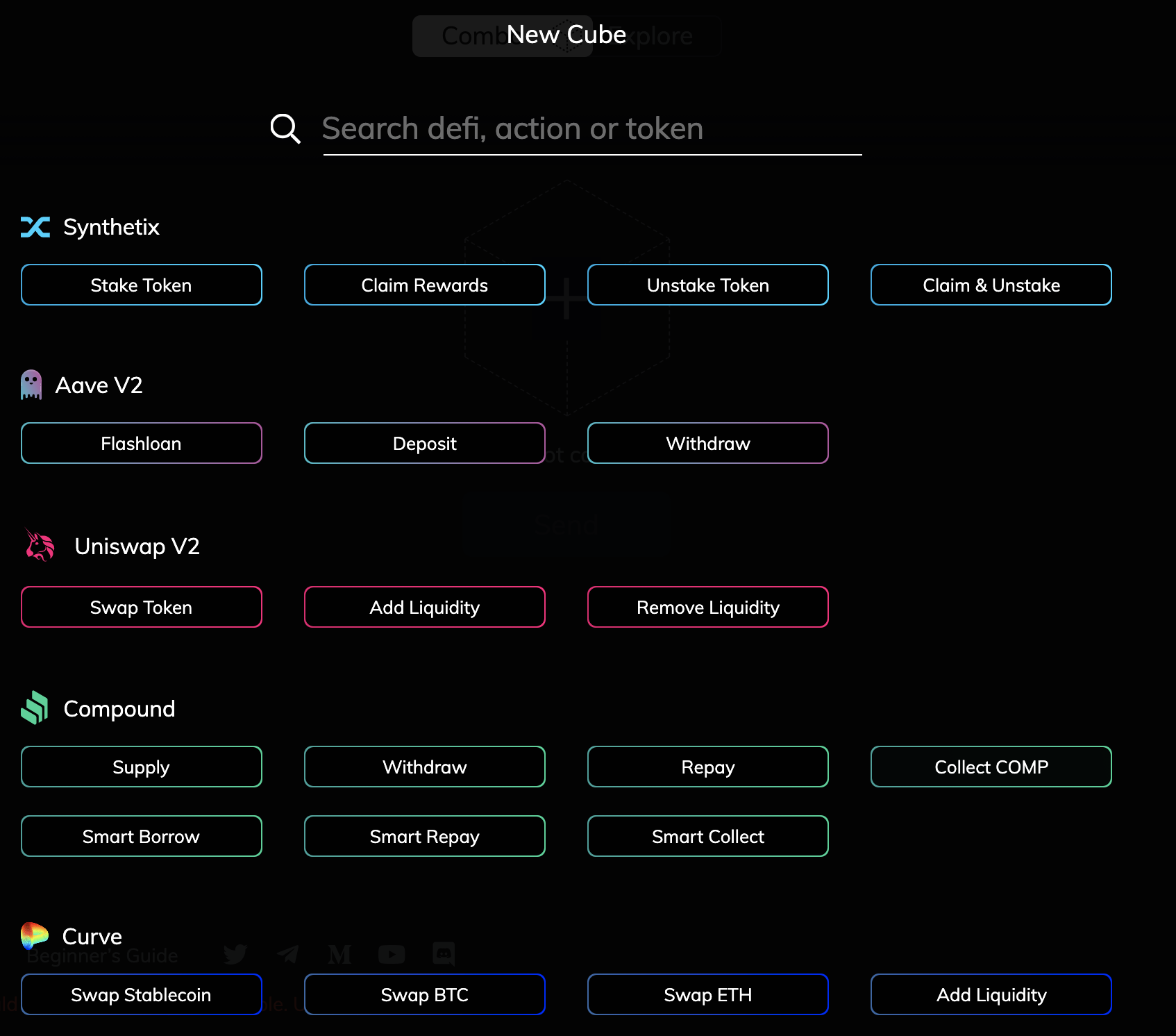The image size is (1176, 1036).
Task: Choose the Aave V2 Deposit button
Action: pyautogui.click(x=424, y=443)
